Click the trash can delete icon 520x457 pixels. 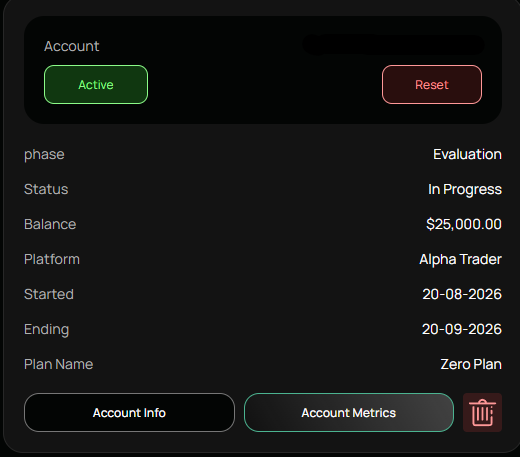pos(482,413)
